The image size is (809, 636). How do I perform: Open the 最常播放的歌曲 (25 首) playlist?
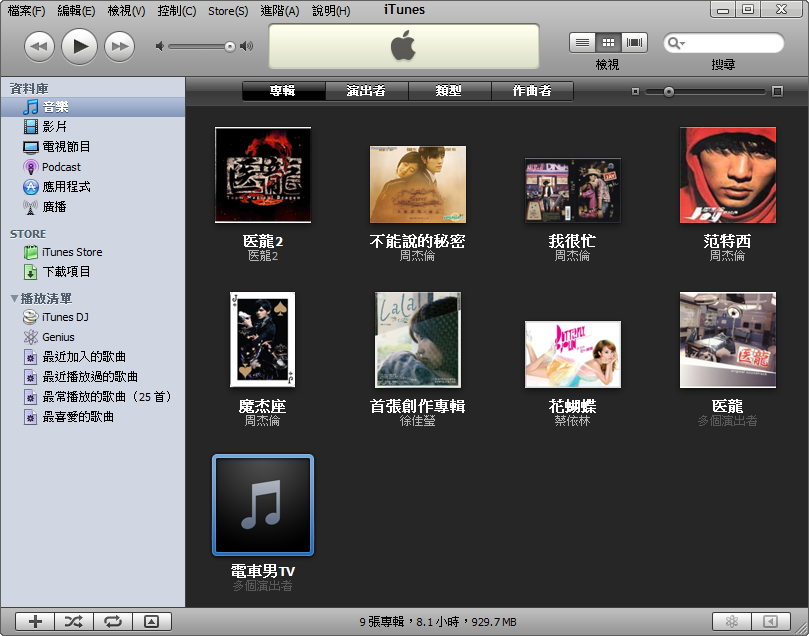pos(93,397)
